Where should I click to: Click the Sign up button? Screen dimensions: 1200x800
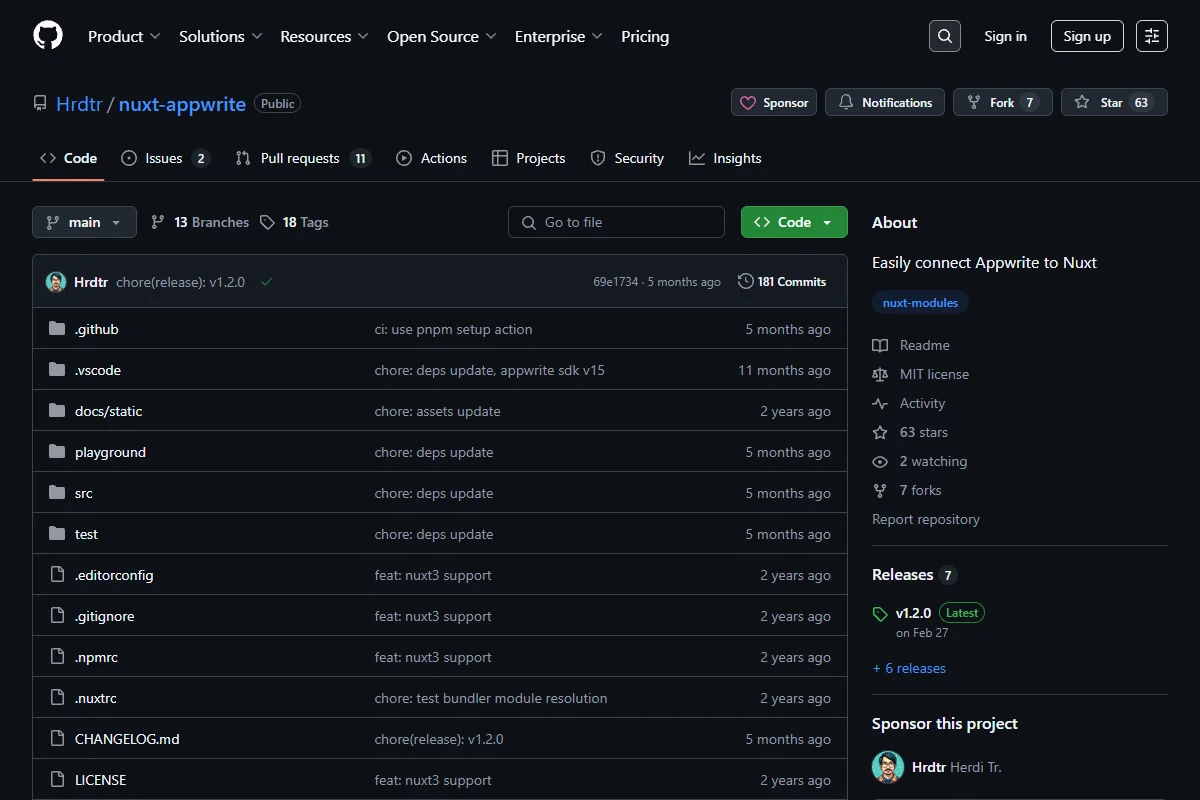(1087, 36)
